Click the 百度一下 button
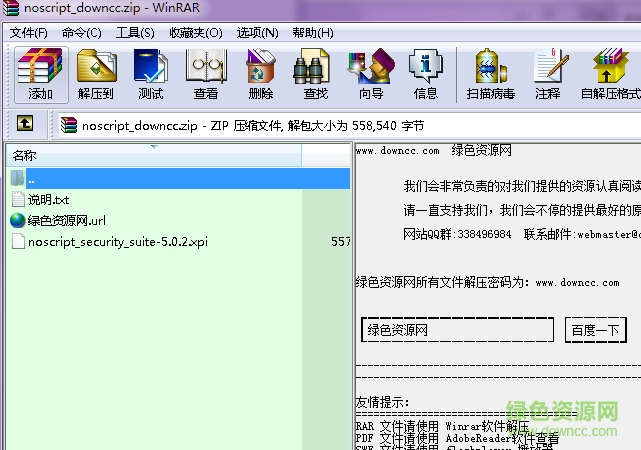Screen dimensions: 641x450 (596, 330)
